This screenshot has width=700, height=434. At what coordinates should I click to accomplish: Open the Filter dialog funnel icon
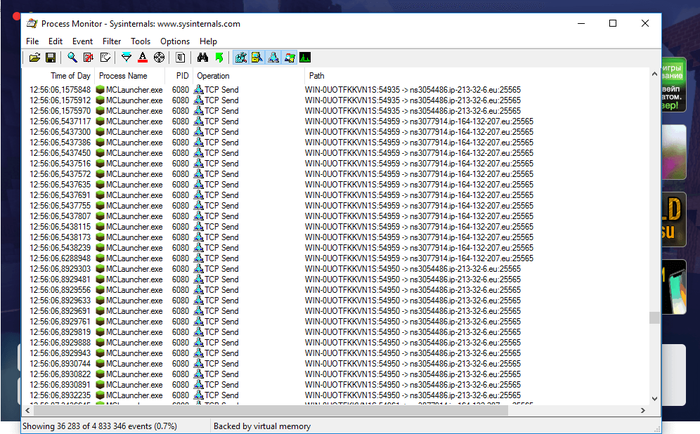[x=126, y=58]
